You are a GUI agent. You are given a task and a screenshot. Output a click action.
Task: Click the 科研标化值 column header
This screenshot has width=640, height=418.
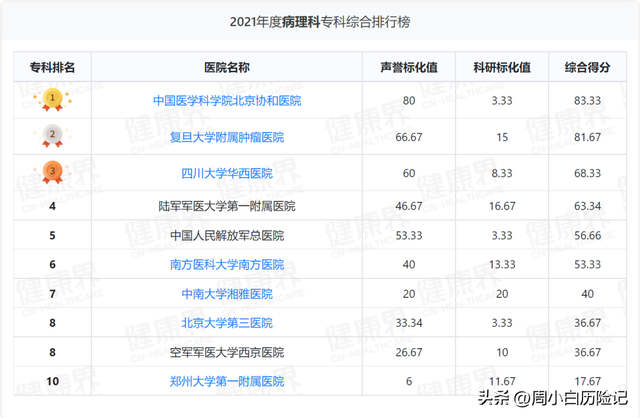502,67
